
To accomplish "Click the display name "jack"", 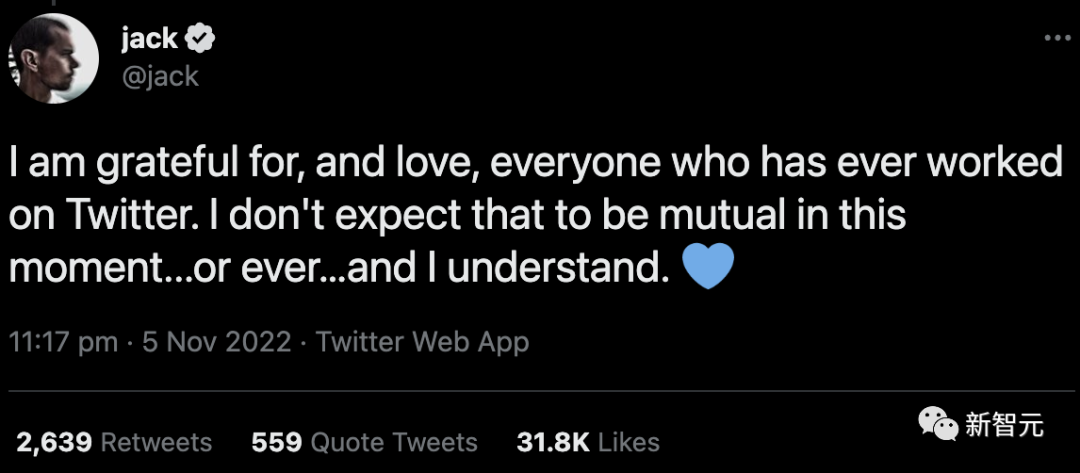I will [148, 39].
